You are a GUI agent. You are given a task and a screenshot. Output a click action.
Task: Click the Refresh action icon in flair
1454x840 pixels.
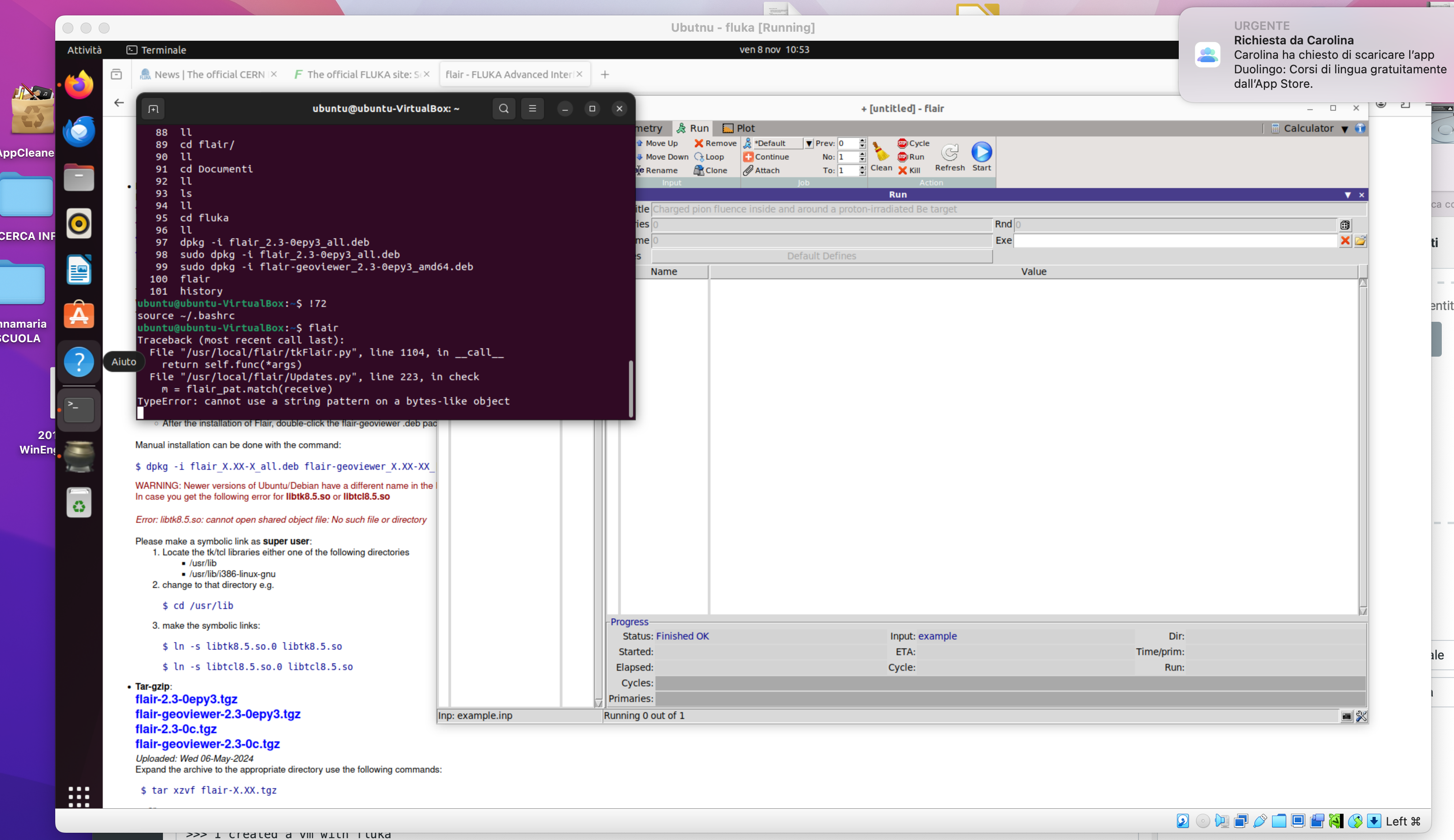point(949,156)
